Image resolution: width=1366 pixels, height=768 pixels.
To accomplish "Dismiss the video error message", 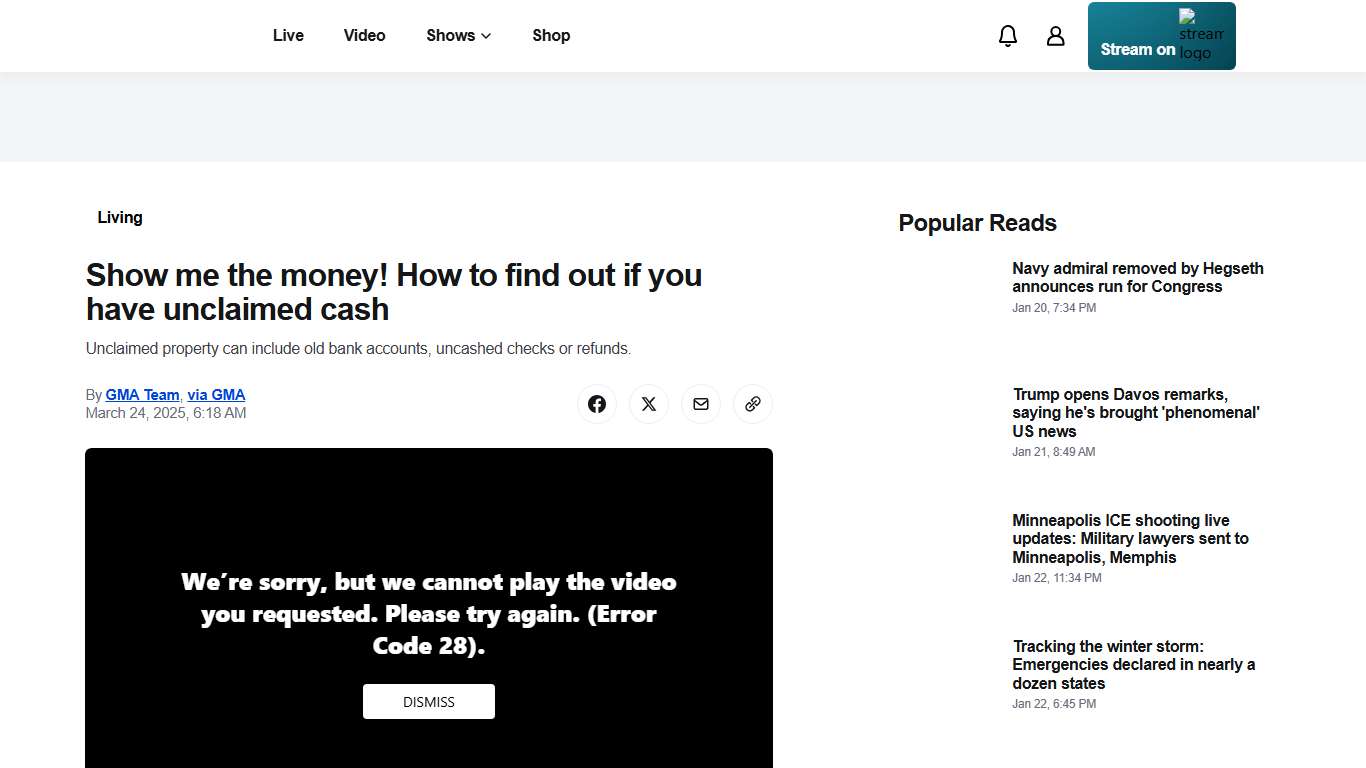I will click(429, 702).
